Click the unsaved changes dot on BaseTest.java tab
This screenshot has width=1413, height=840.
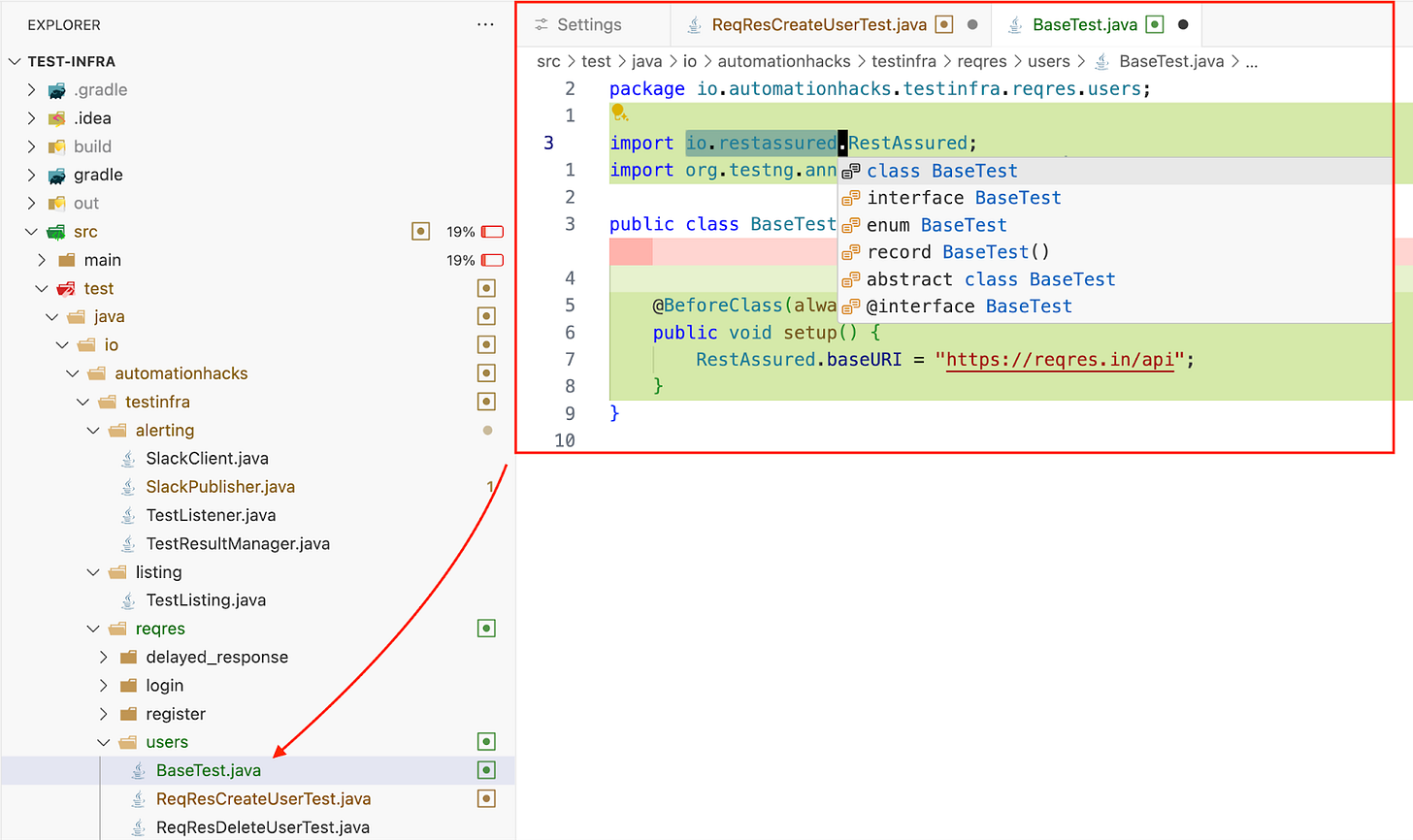1184,24
